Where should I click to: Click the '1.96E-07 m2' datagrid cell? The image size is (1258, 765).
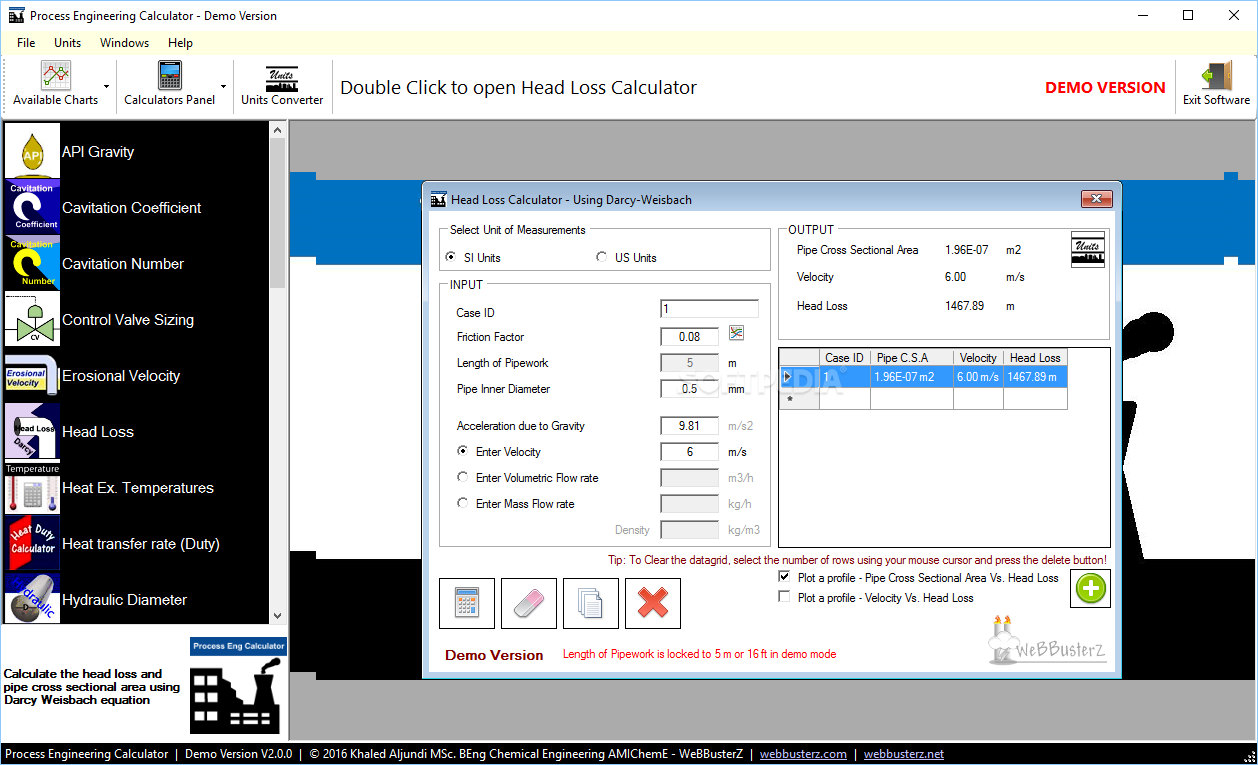912,377
